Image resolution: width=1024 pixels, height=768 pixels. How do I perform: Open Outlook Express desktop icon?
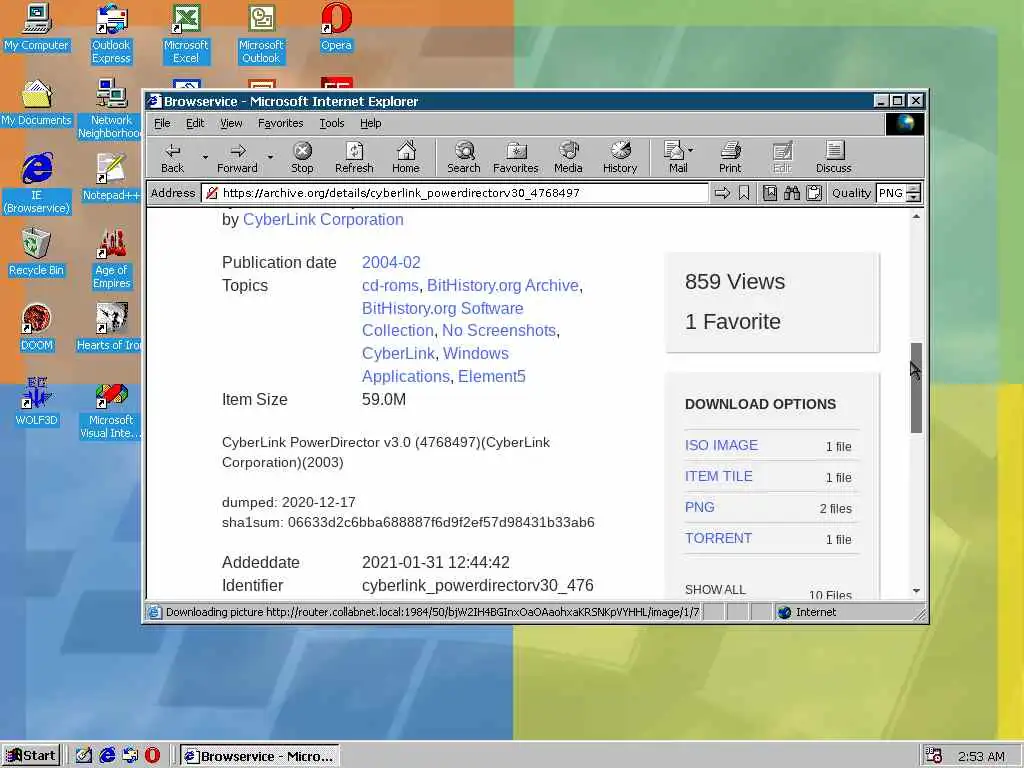[111, 34]
